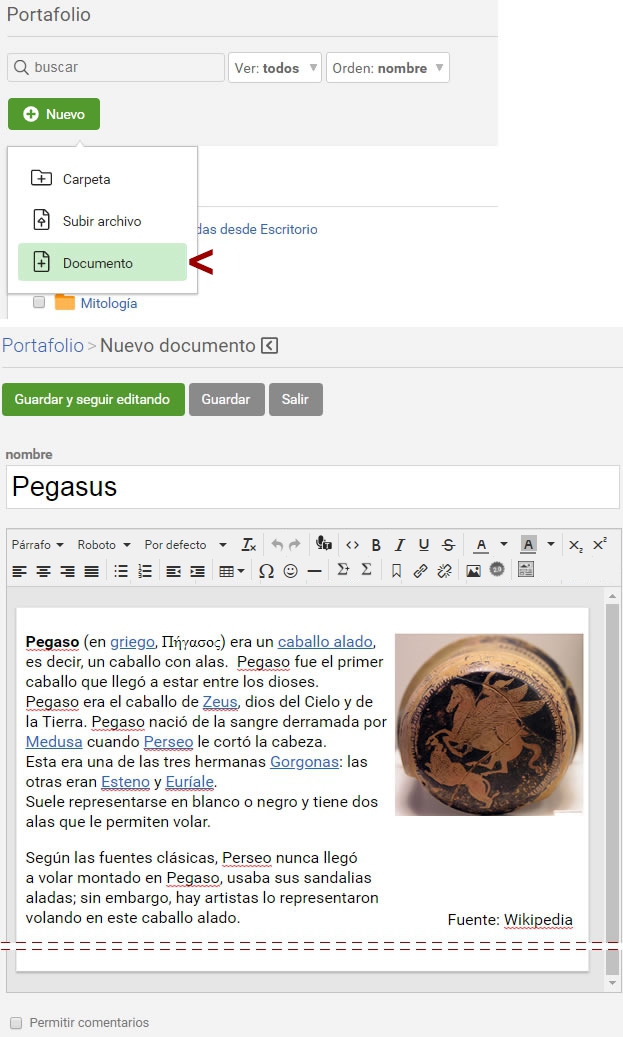The width and height of the screenshot is (623, 1037).
Task: Open the Párrafo format dropdown
Action: tap(38, 545)
